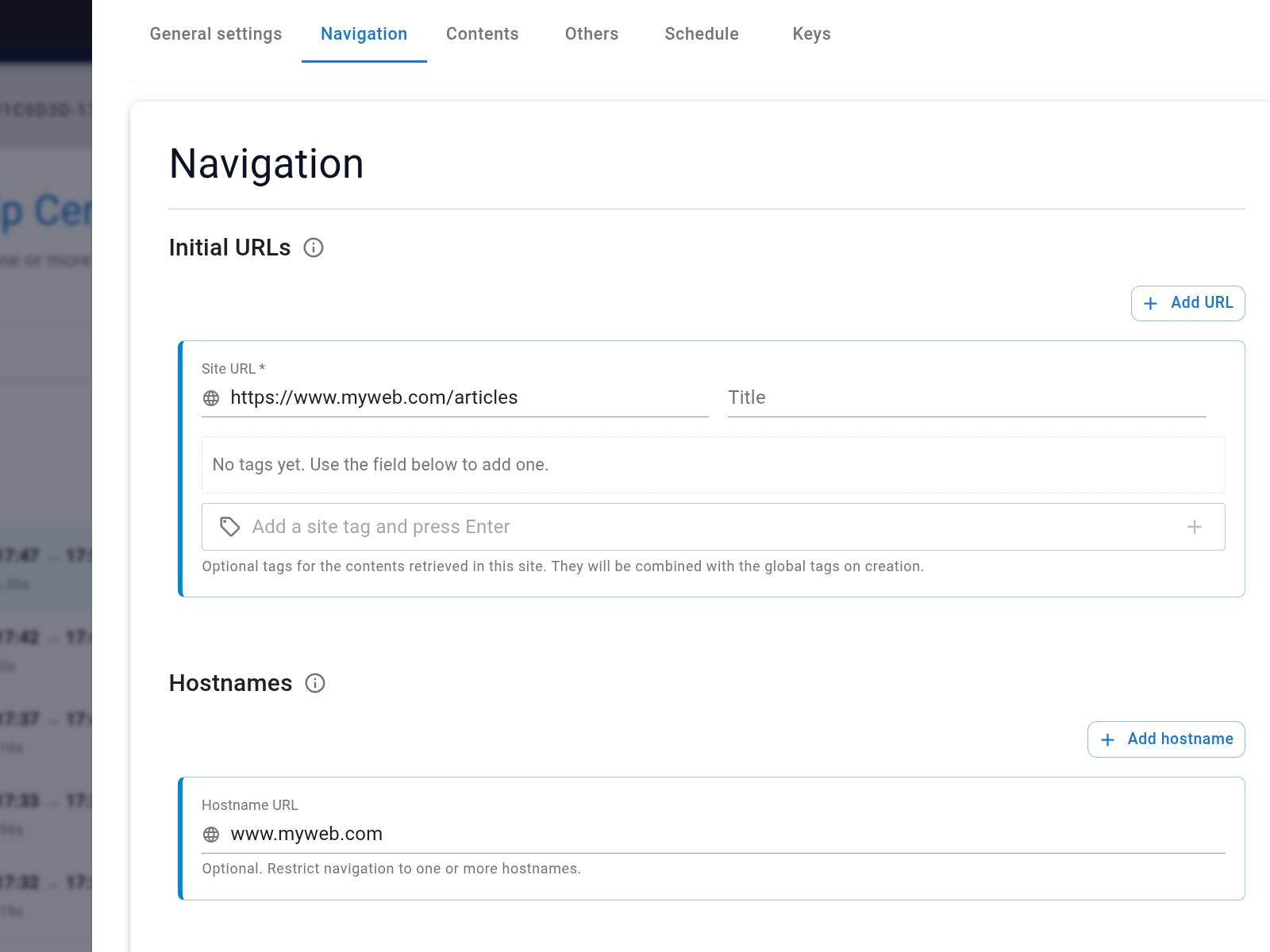Click the Add hostname button
The width and height of the screenshot is (1270, 952).
click(x=1166, y=739)
